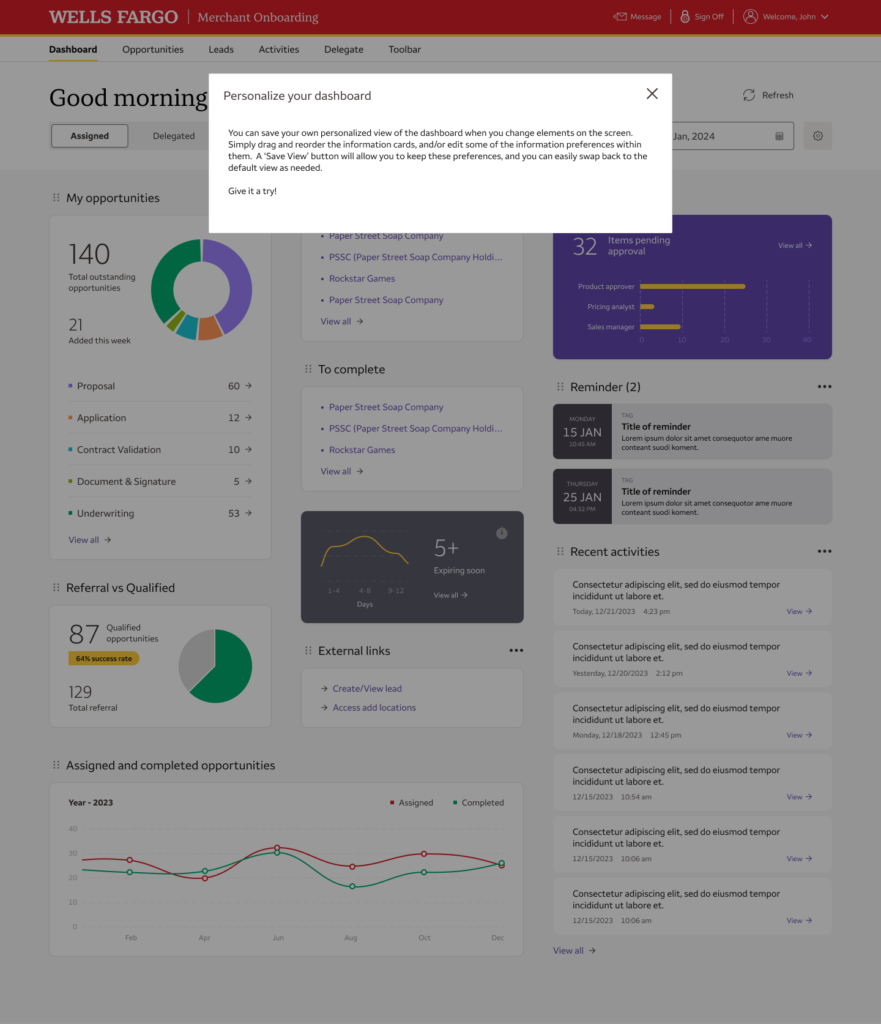This screenshot has height=1024, width=881.
Task: Select the Assigned toggle button
Action: pos(89,136)
